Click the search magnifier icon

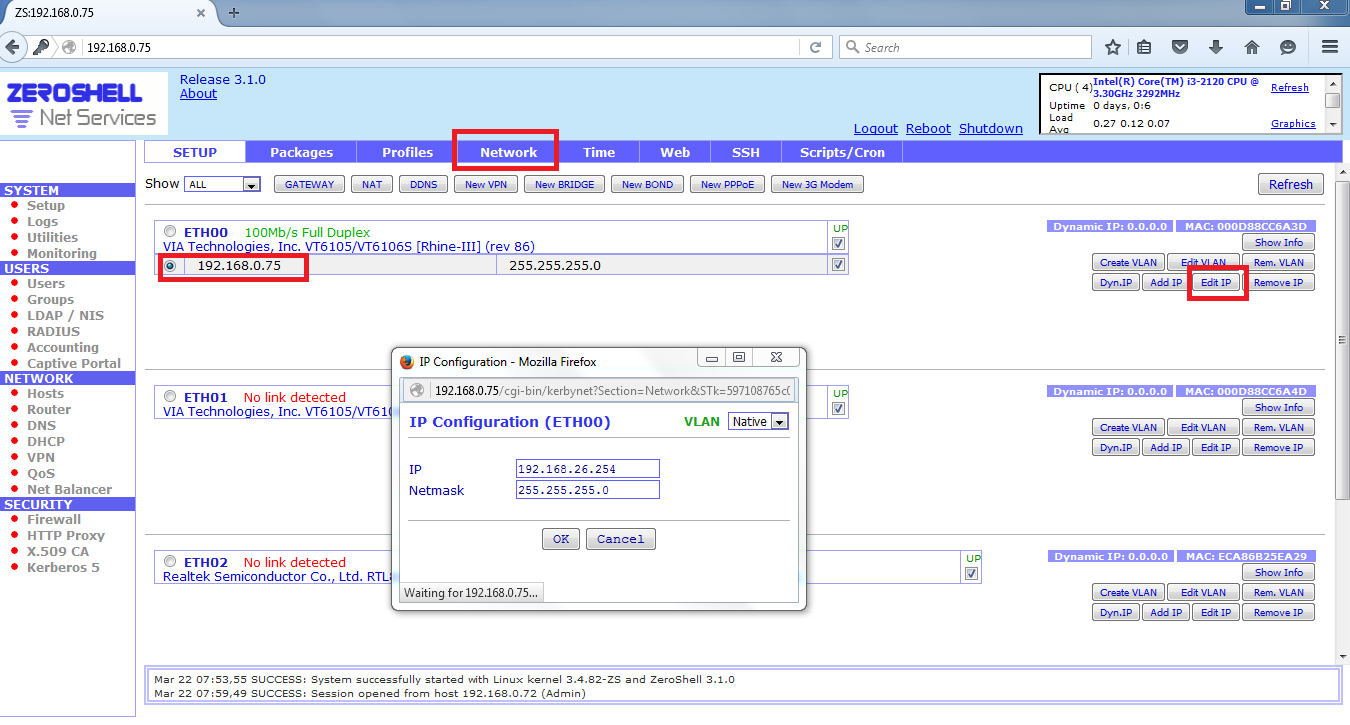852,47
